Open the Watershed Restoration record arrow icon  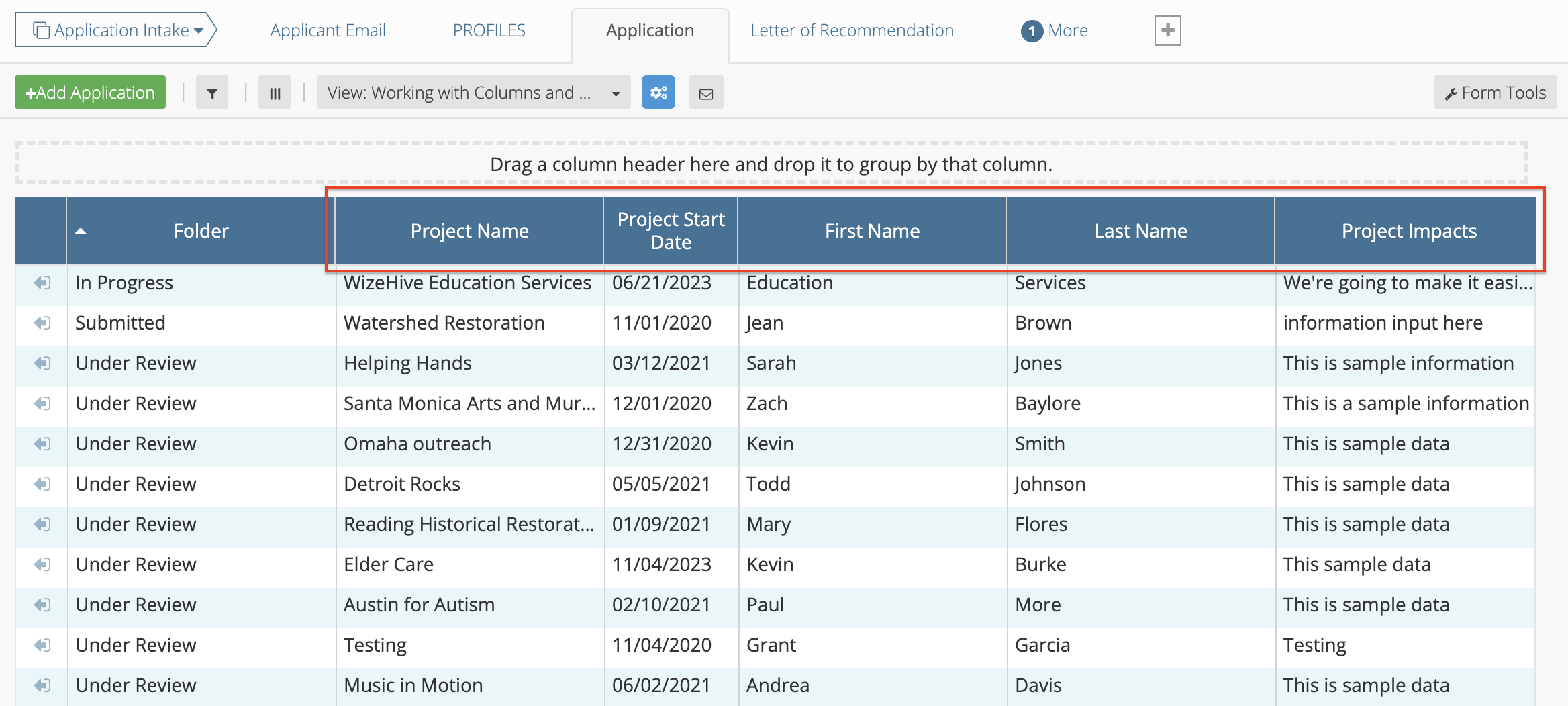pos(42,323)
